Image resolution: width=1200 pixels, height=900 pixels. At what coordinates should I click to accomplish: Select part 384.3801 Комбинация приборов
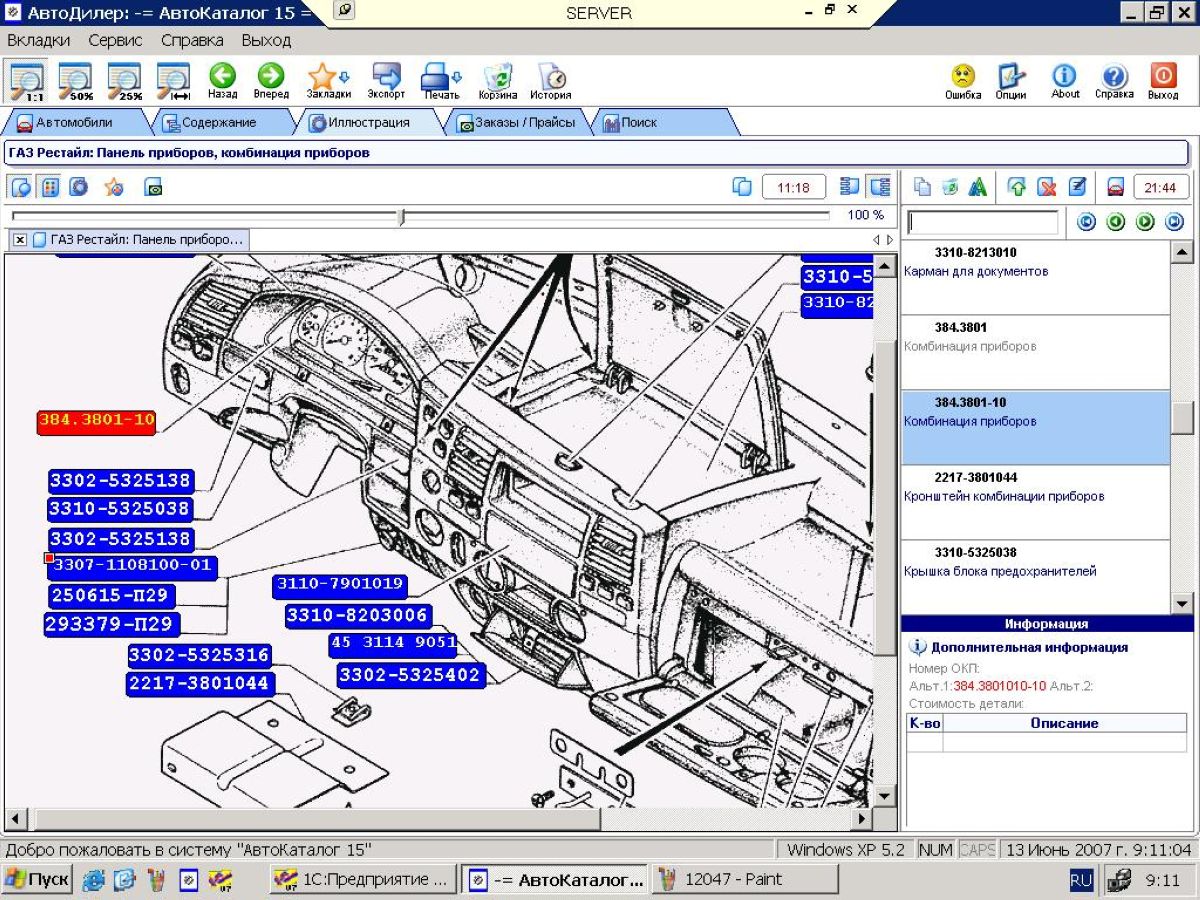coord(1035,353)
